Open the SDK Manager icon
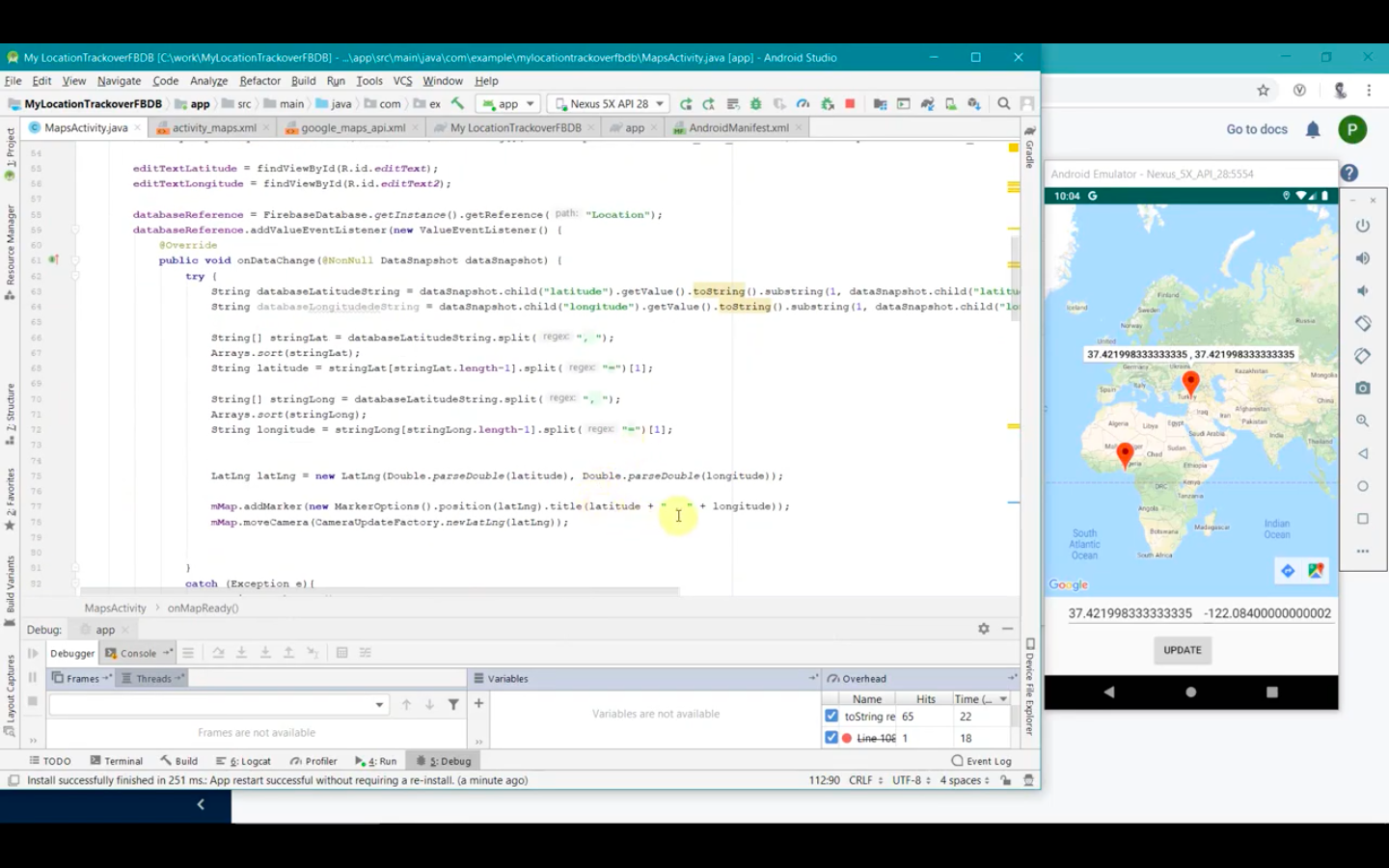The image size is (1389, 868). pyautogui.click(x=974, y=103)
